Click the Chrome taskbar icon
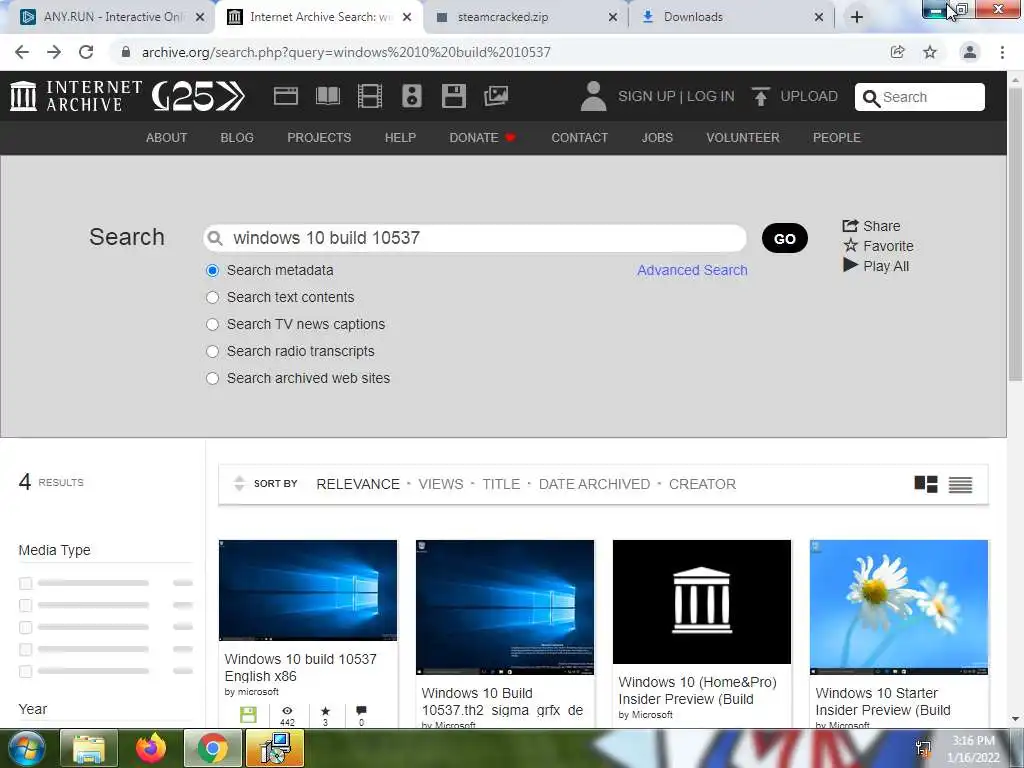This screenshot has width=1024, height=768. click(x=212, y=748)
